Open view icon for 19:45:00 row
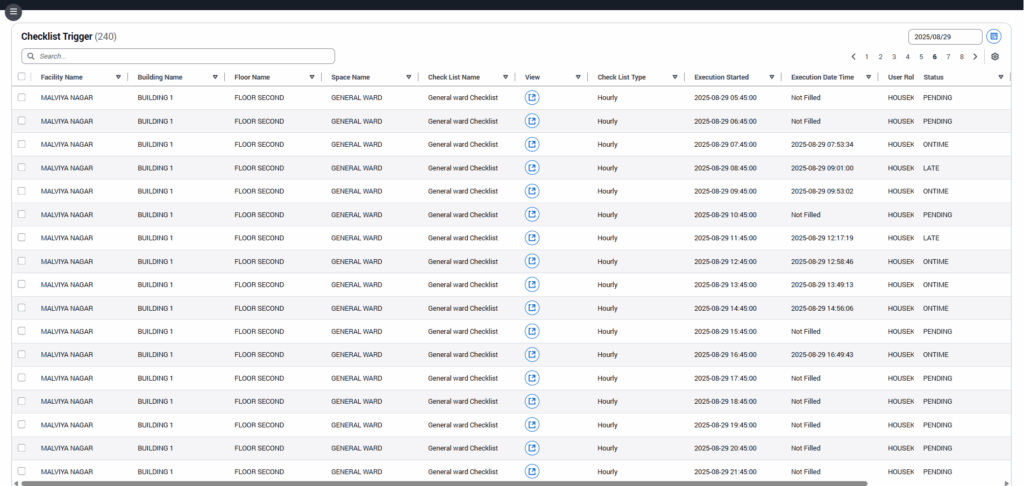1024x486 pixels. (532, 425)
